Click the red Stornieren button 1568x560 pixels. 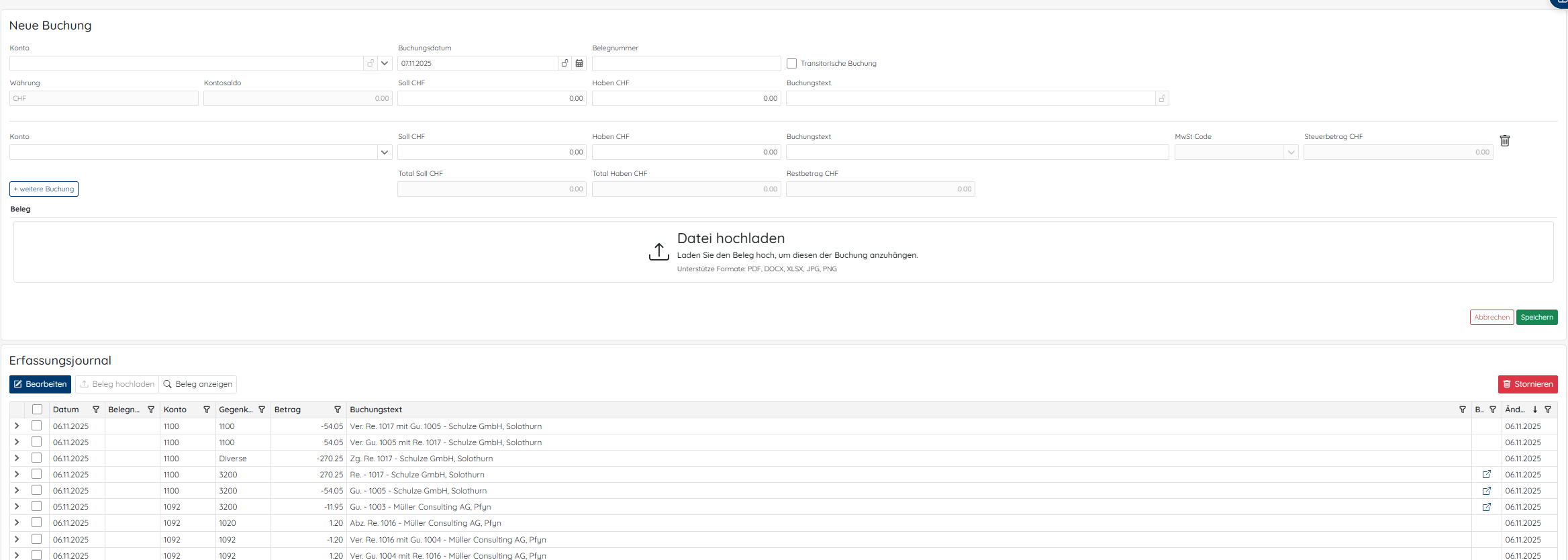[1528, 384]
